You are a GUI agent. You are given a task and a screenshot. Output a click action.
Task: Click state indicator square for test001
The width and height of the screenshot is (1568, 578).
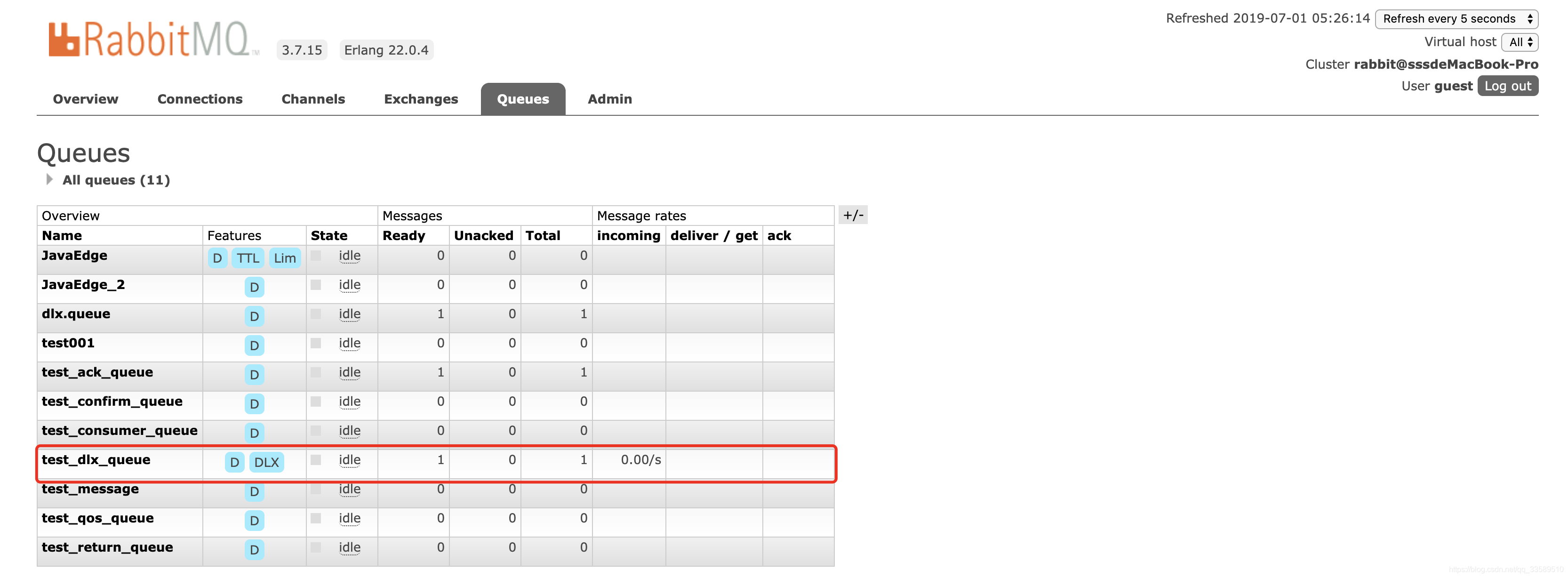point(315,344)
